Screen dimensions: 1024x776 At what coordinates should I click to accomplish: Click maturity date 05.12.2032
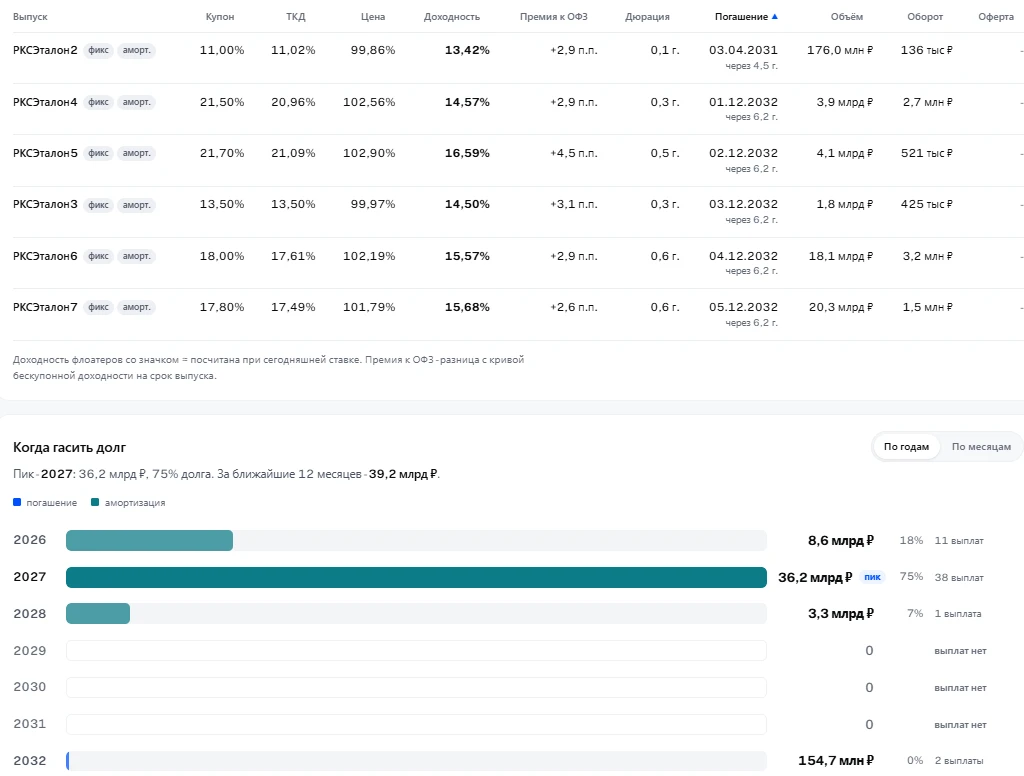tap(743, 307)
